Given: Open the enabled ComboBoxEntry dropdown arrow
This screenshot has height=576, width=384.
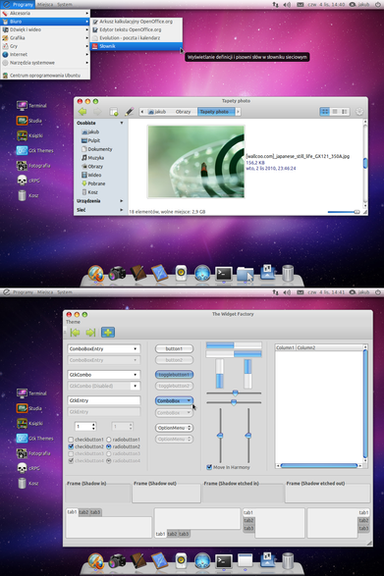Looking at the screenshot, I should (x=135, y=349).
